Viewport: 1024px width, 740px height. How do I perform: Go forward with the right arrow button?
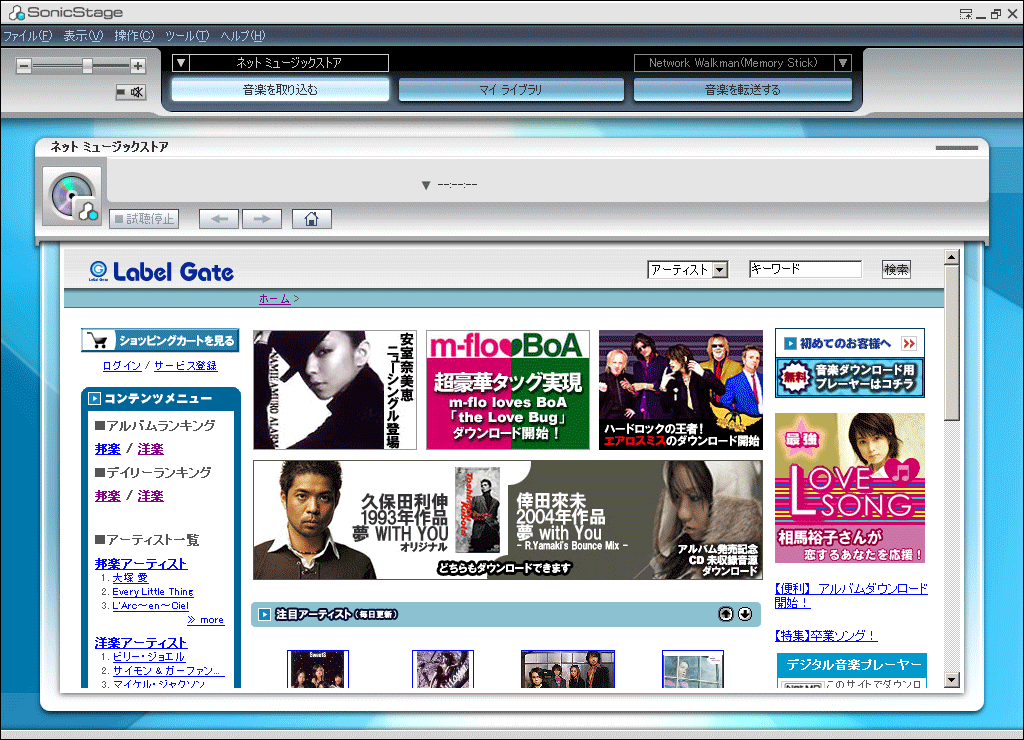(262, 219)
